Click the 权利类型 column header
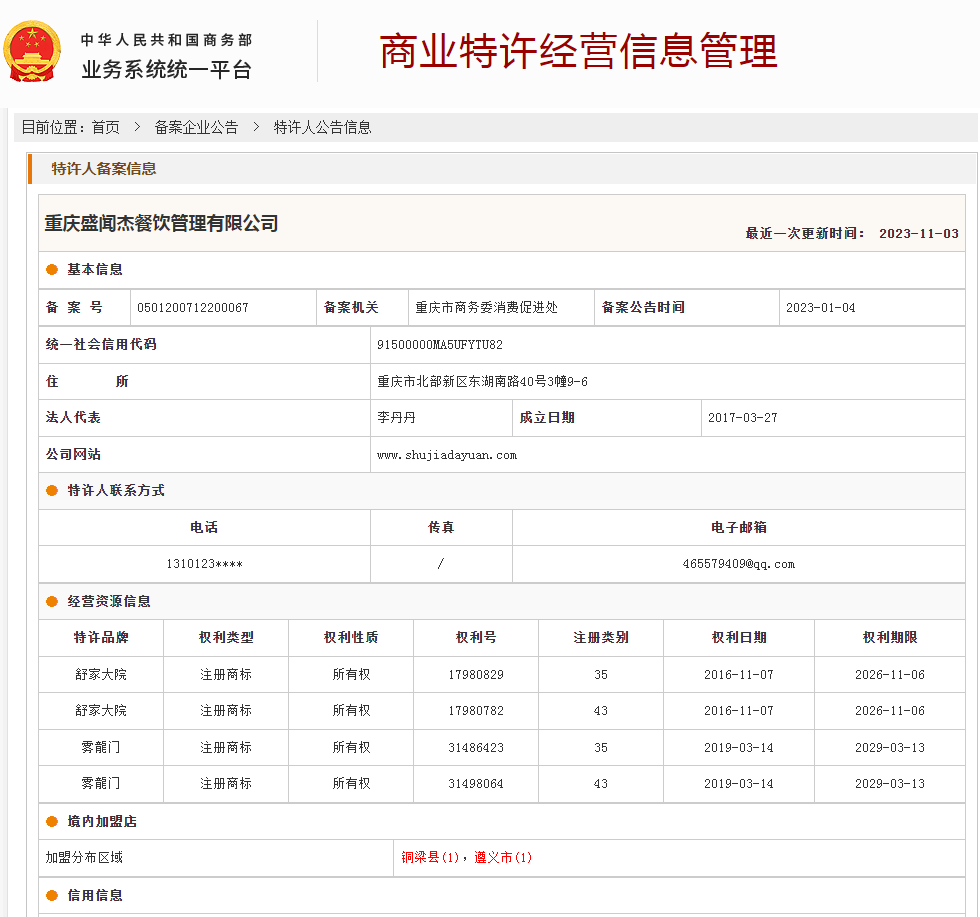Viewport: 980px width, 917px height. pyautogui.click(x=226, y=638)
